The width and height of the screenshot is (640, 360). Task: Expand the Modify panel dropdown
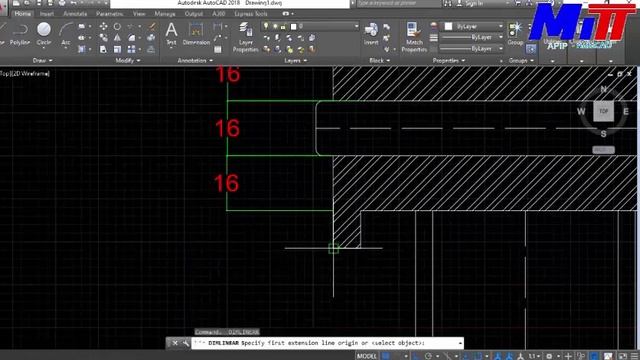128,60
